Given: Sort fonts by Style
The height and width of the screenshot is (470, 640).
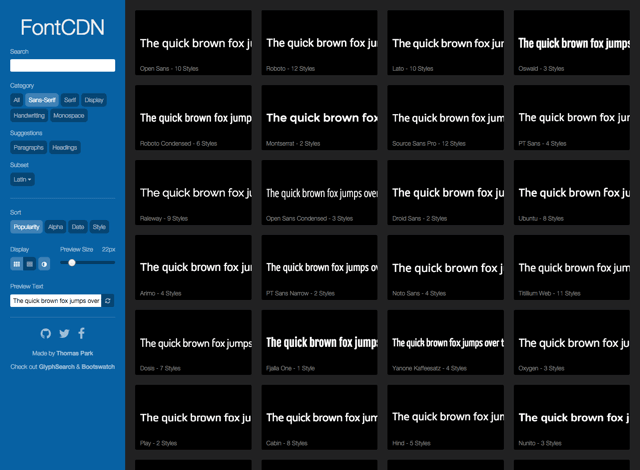Looking at the screenshot, I should coord(99,227).
